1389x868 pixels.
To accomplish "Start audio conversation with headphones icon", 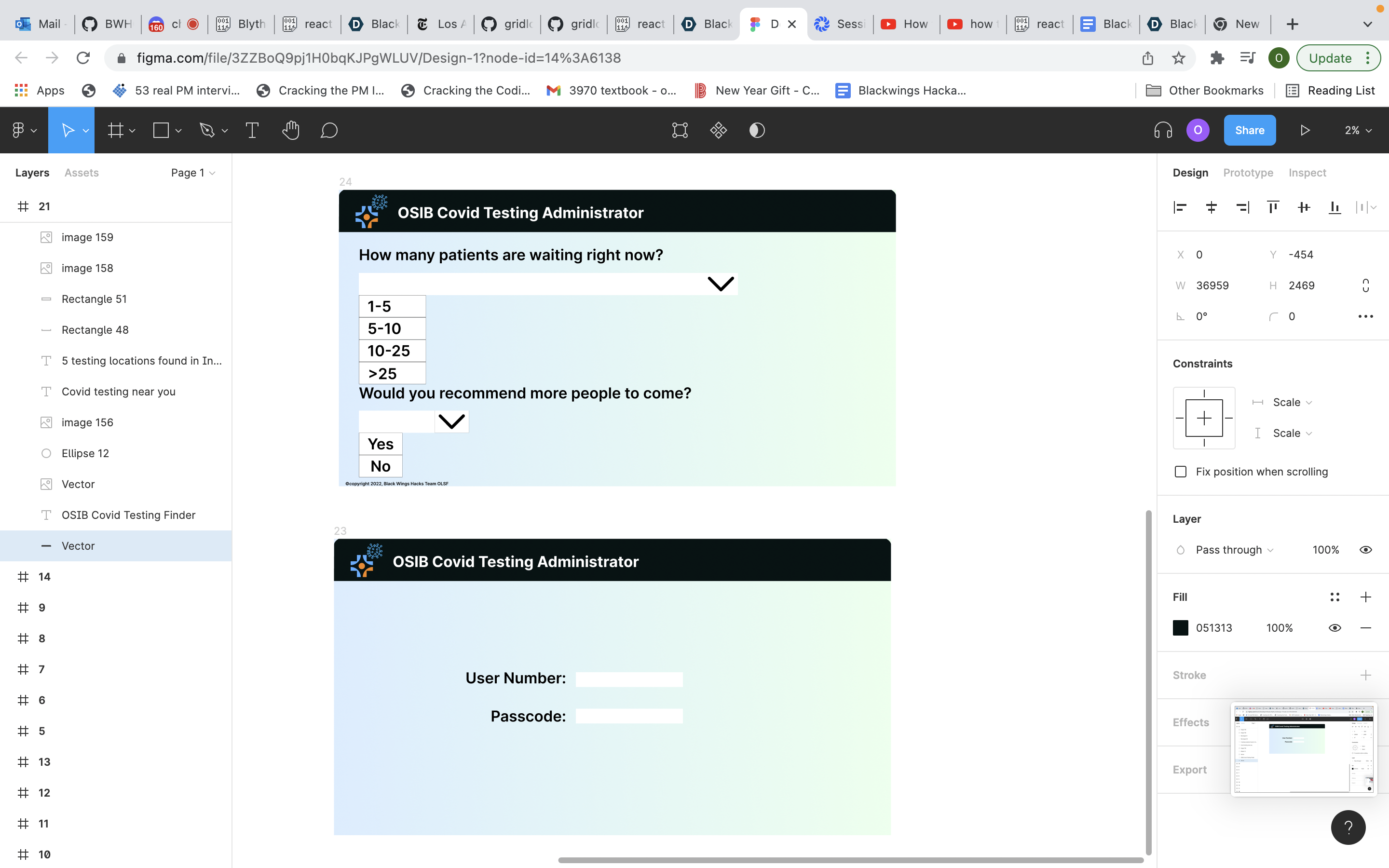I will [x=1162, y=130].
